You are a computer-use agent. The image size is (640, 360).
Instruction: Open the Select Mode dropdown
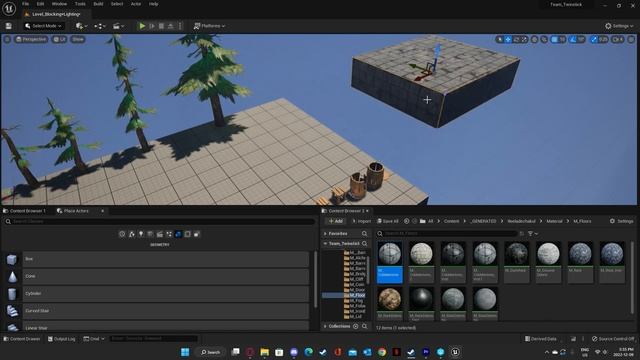[43, 26]
